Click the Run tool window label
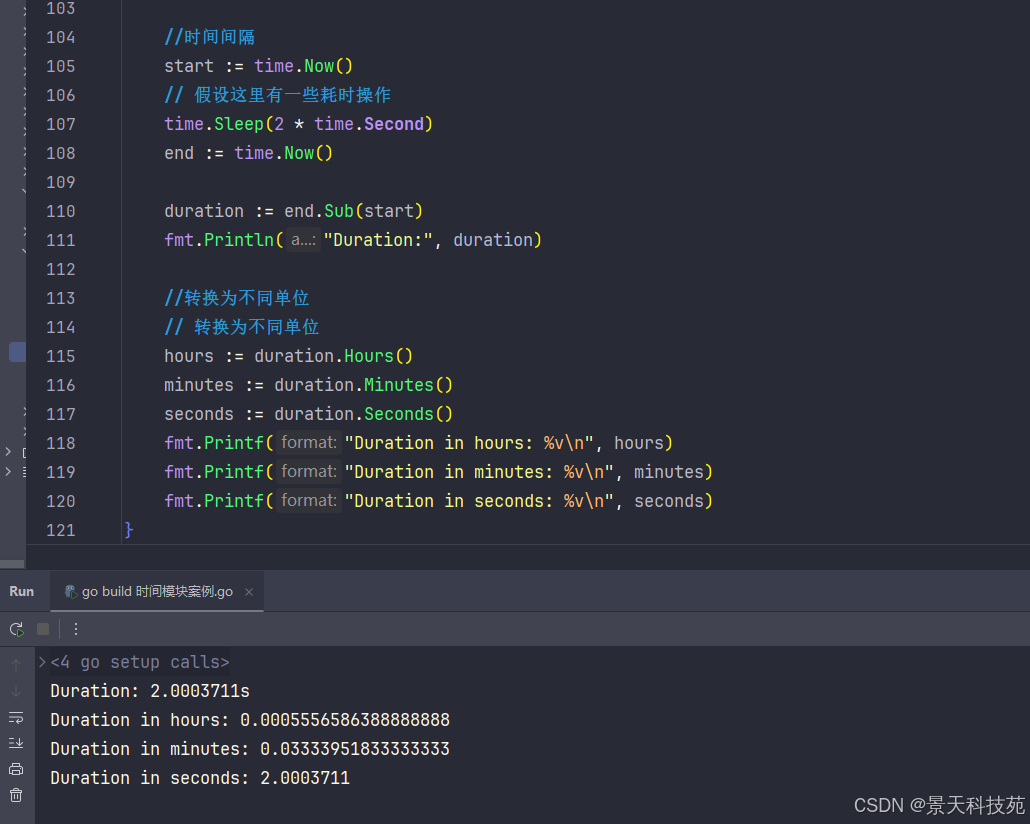The height and width of the screenshot is (824, 1030). (x=22, y=591)
